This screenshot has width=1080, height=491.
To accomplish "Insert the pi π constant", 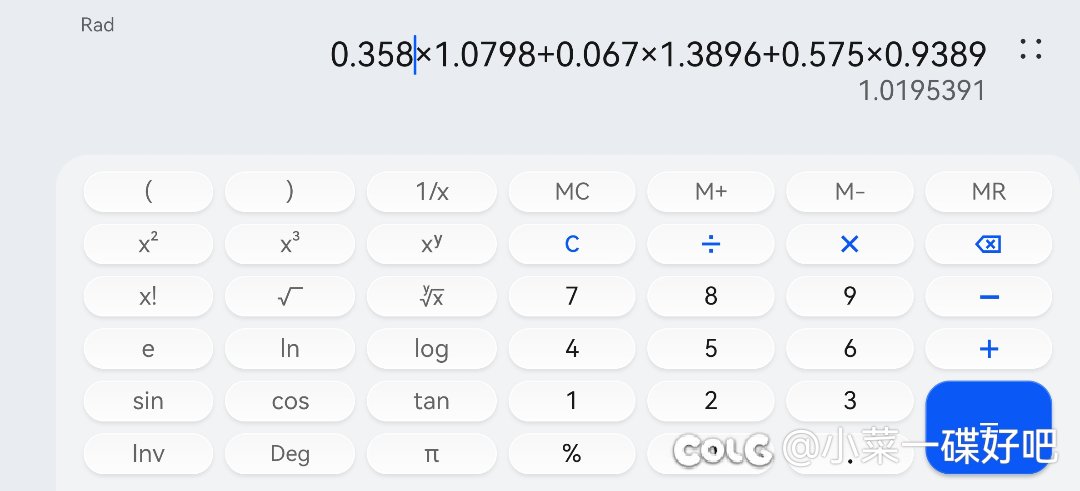I will [431, 454].
